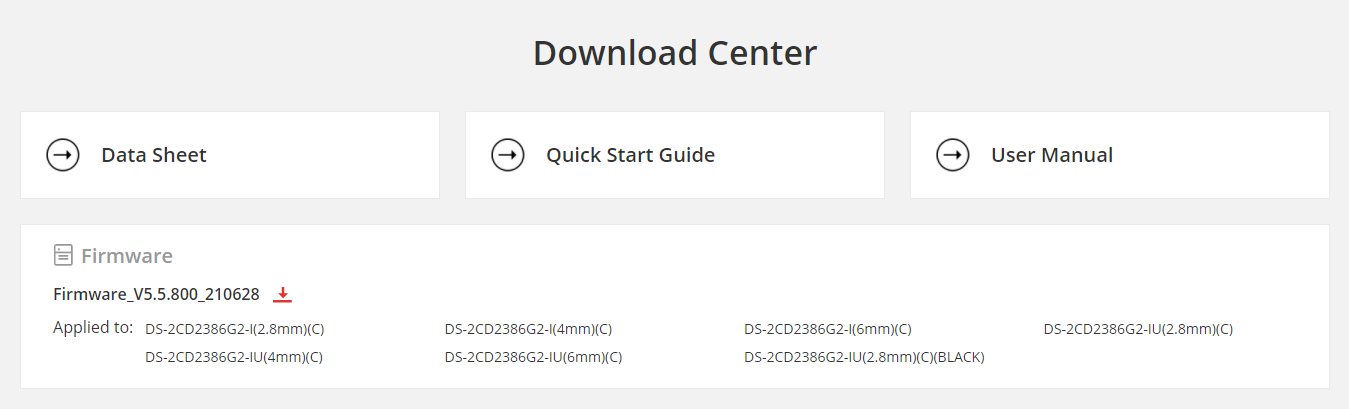The height and width of the screenshot is (409, 1349).
Task: Click model DS-2CD2386G2-I(6mm)(C)
Action: 827,329
